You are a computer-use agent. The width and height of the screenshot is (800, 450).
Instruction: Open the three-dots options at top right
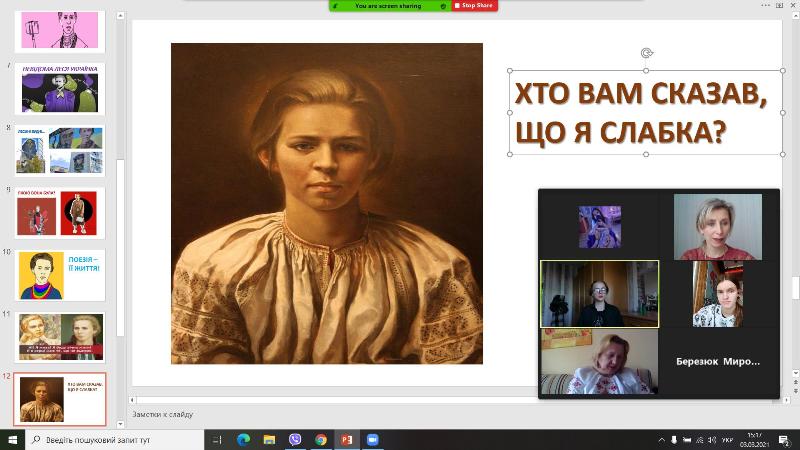(x=765, y=5)
